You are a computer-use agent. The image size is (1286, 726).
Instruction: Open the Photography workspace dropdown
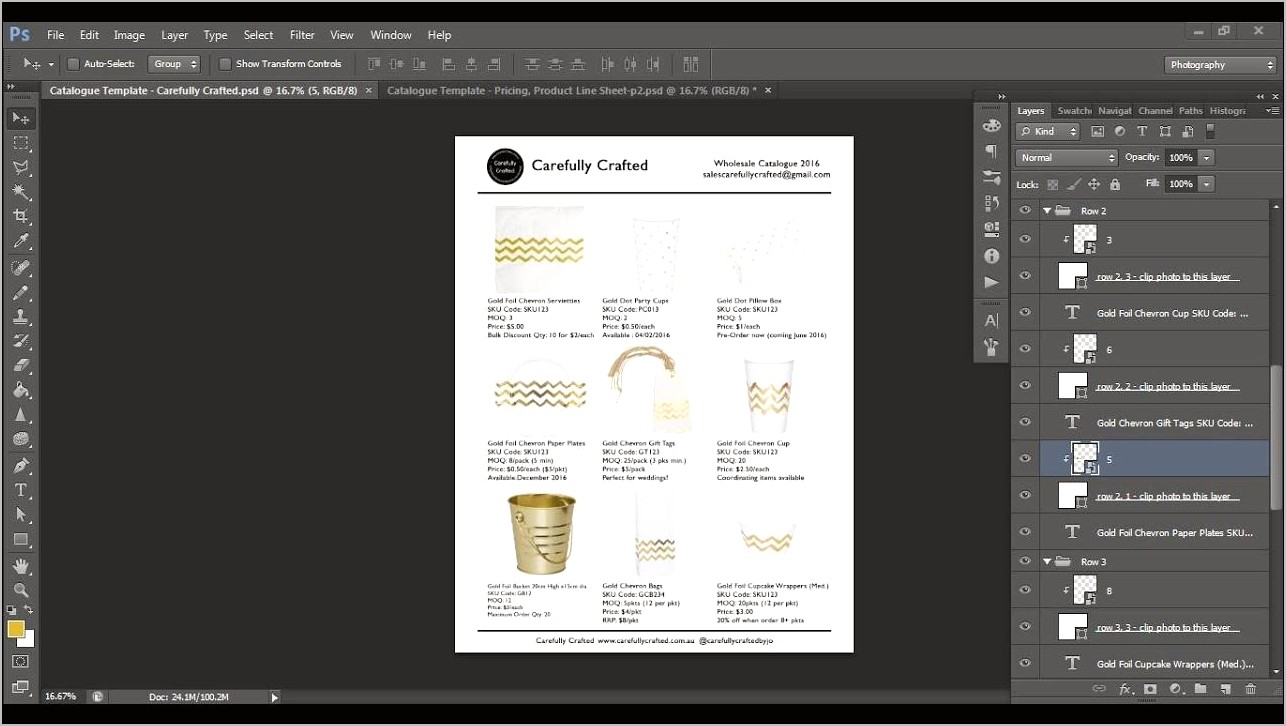1221,65
